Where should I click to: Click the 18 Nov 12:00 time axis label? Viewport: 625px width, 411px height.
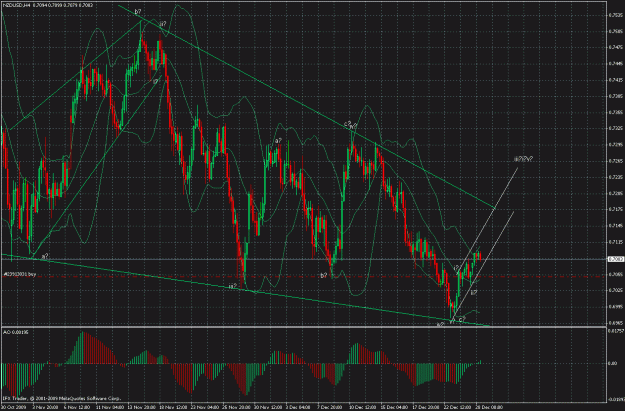coord(173,407)
